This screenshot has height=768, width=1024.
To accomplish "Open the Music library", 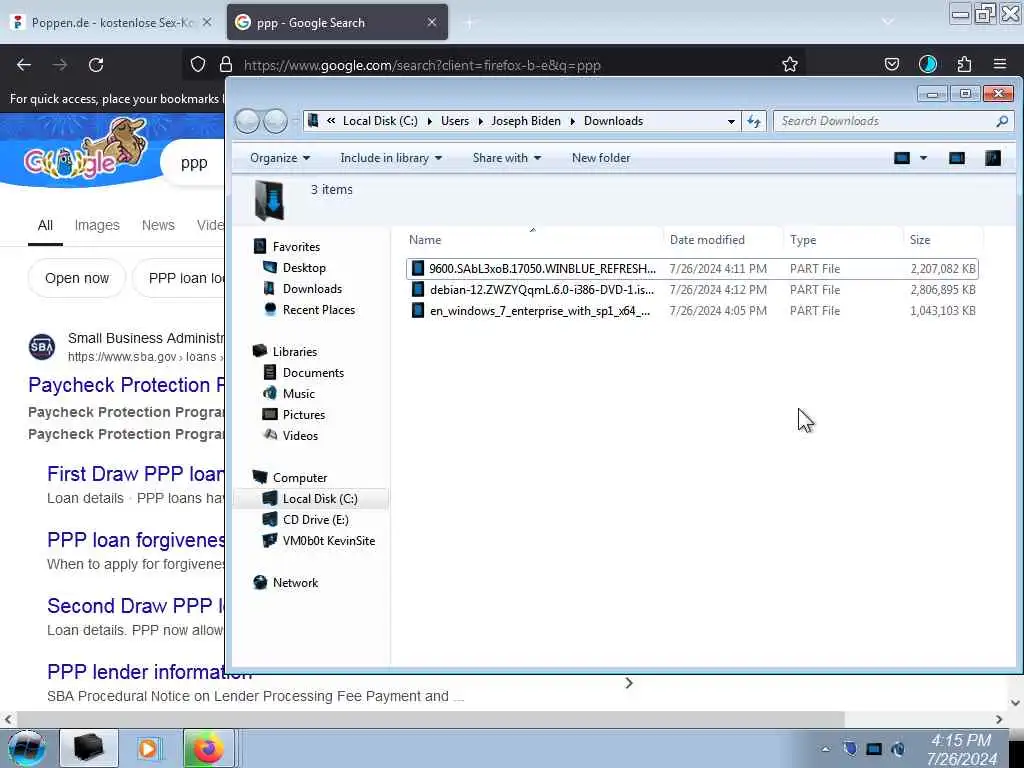I will (298, 394).
